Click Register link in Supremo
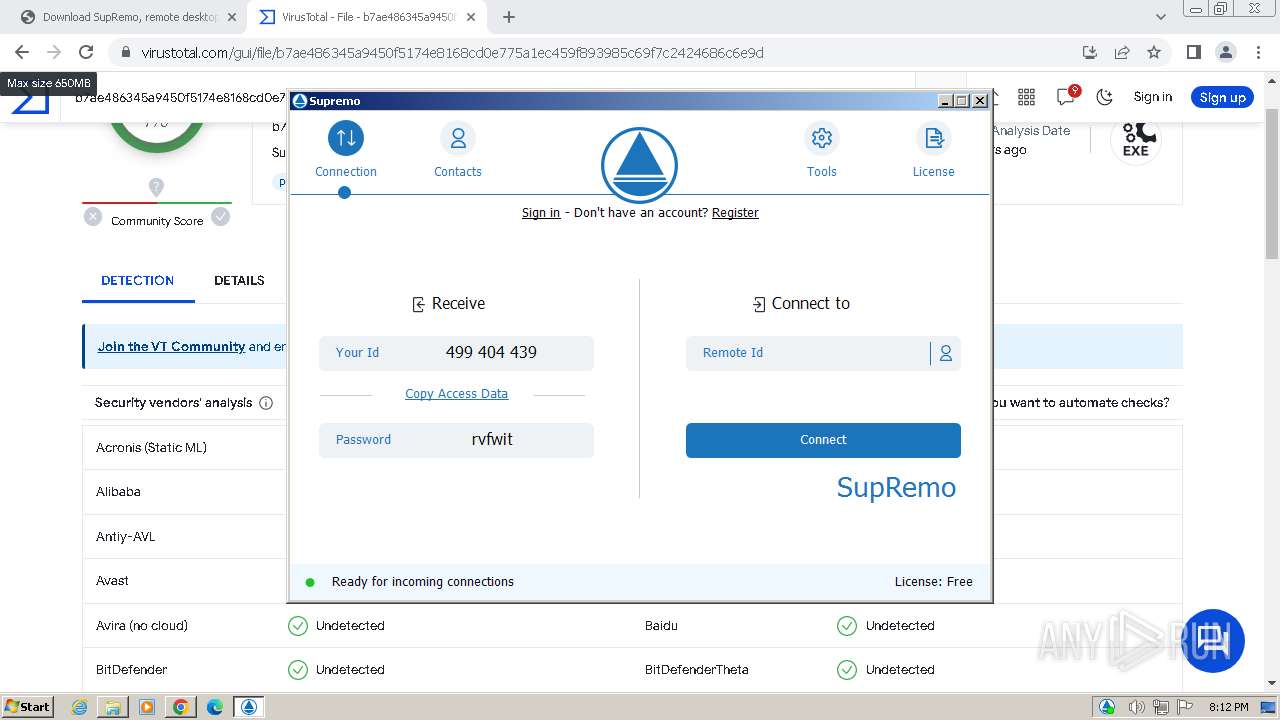Screen dimensions: 1280x720 (x=735, y=213)
